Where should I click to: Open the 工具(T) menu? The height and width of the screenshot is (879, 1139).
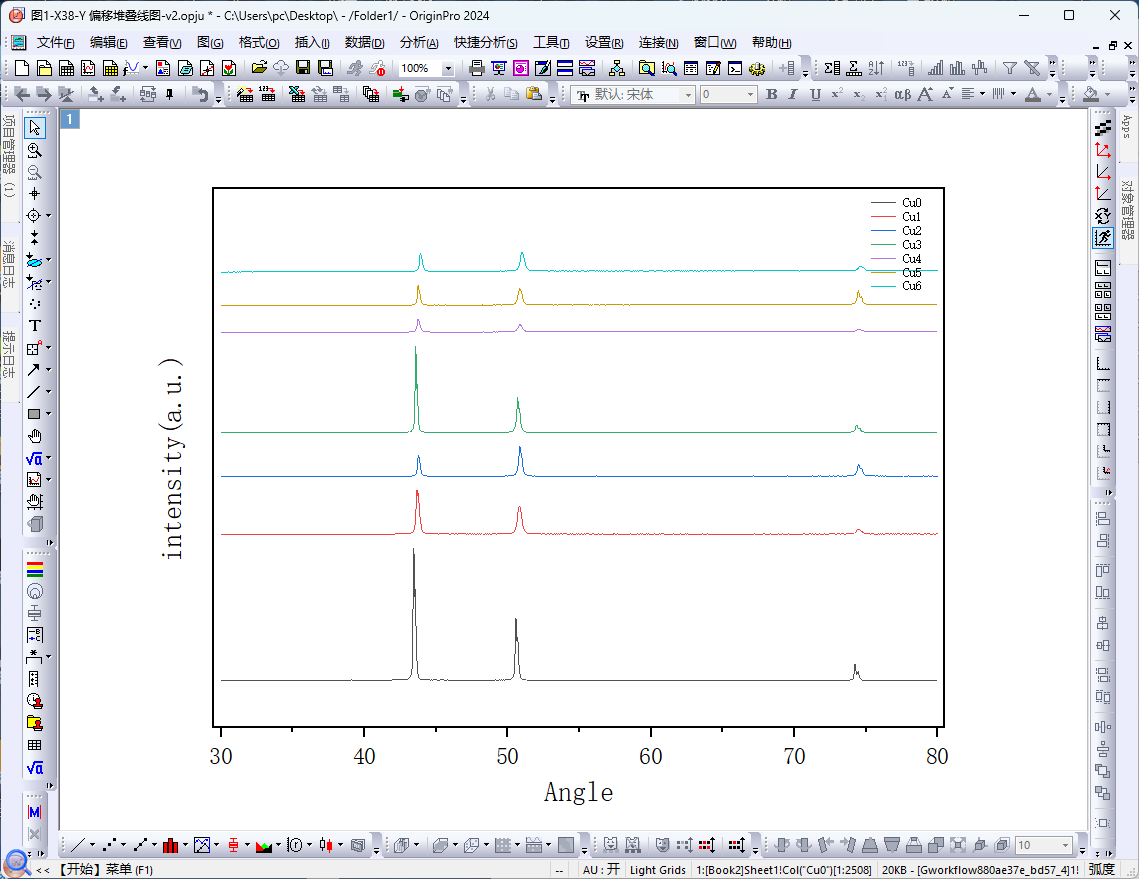(x=551, y=43)
